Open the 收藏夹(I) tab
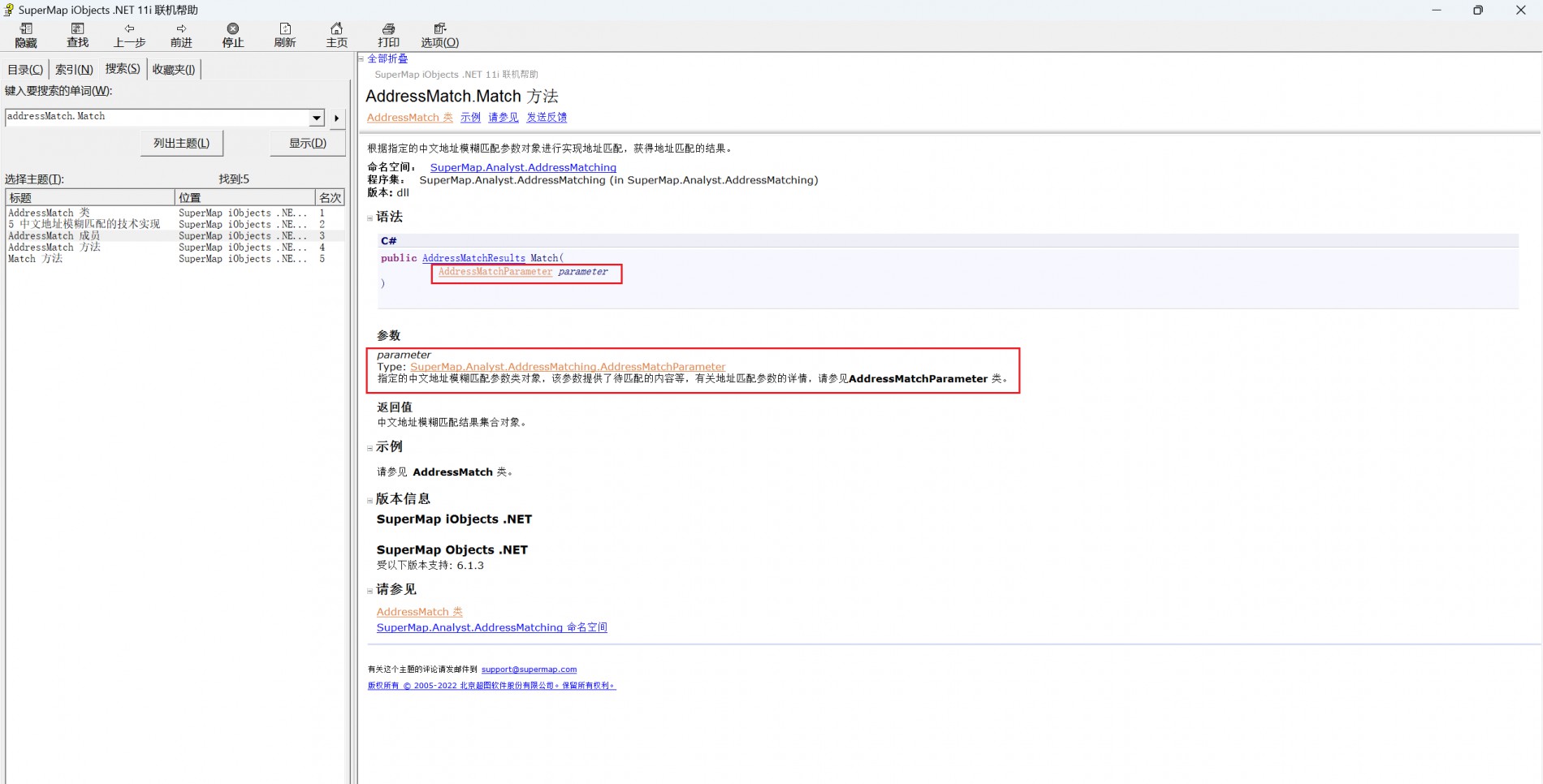The image size is (1543, 784). coord(174,70)
